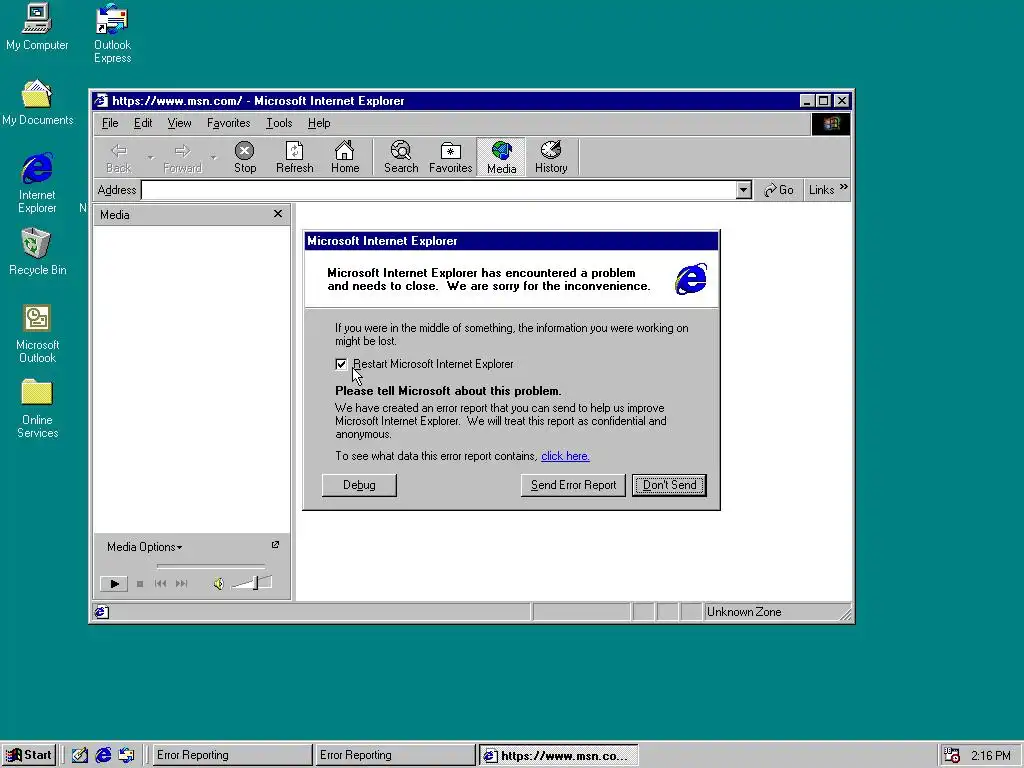Open the History pane
Image resolution: width=1024 pixels, height=768 pixels.
click(x=551, y=157)
